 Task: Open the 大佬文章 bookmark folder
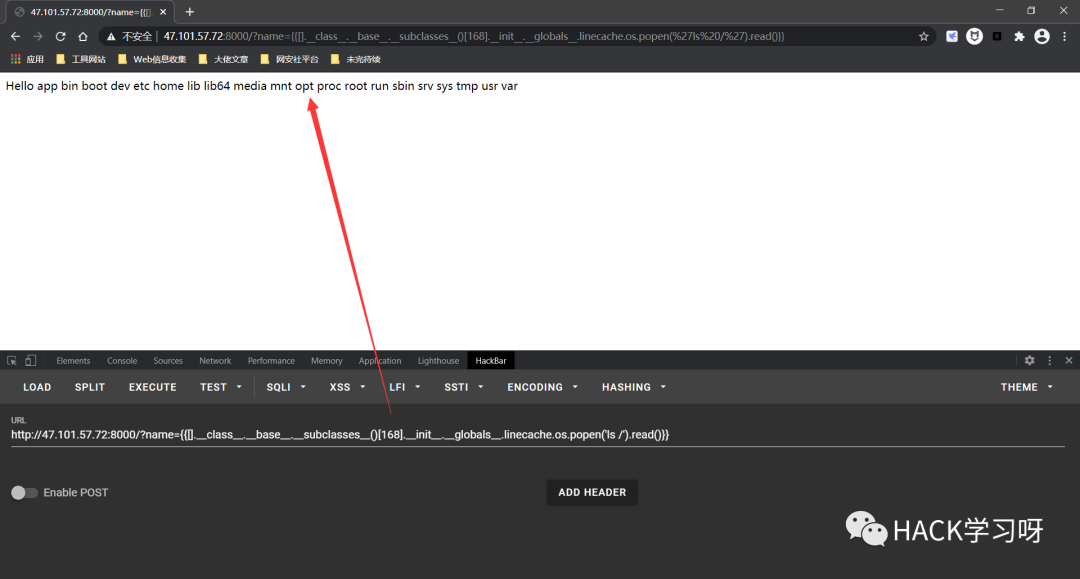click(223, 59)
